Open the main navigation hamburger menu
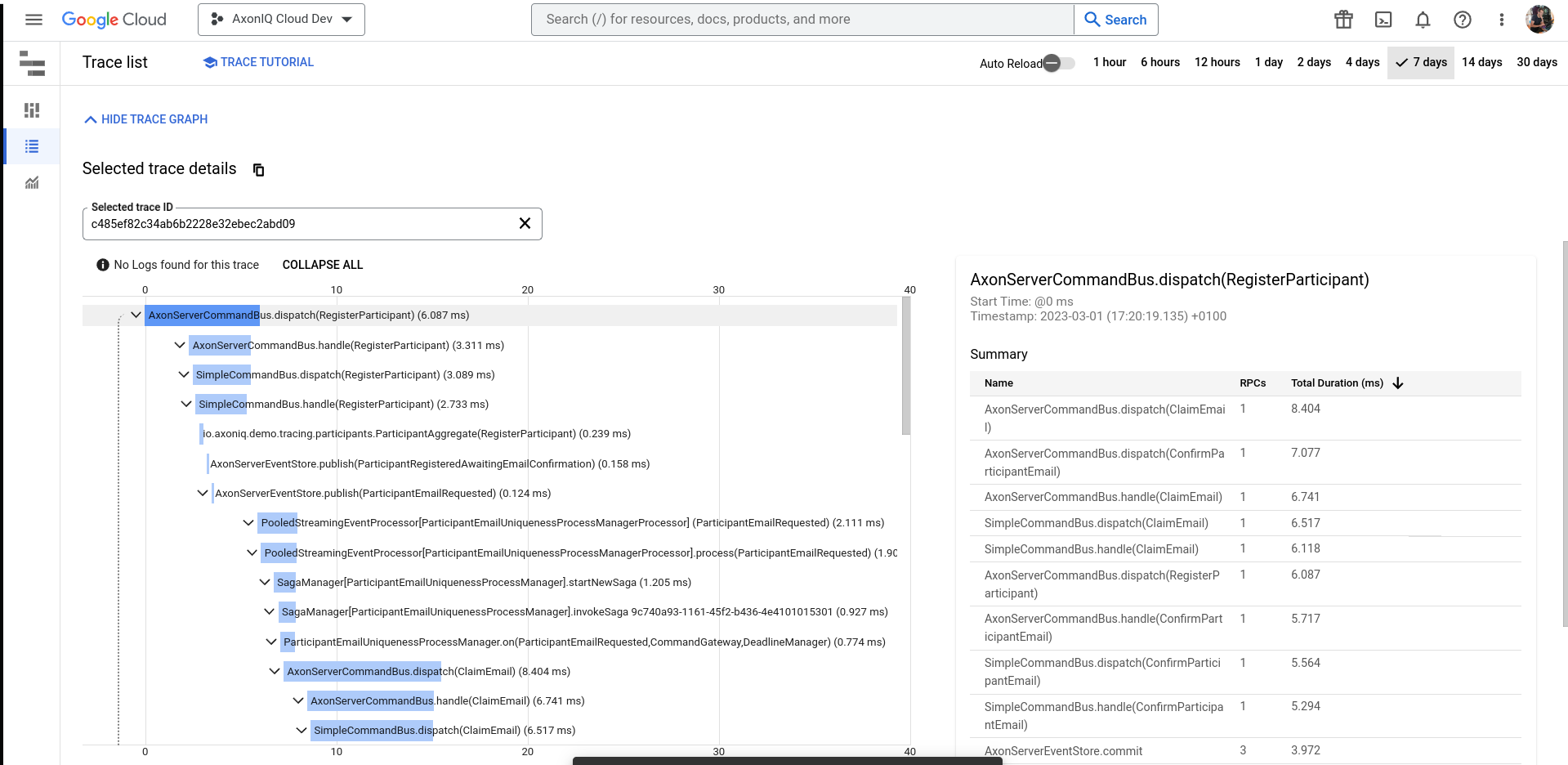 tap(34, 20)
